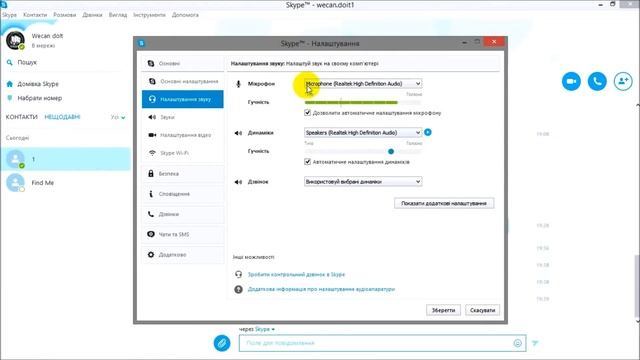
Task: Open Дзвінки settings section
Action: point(183,214)
